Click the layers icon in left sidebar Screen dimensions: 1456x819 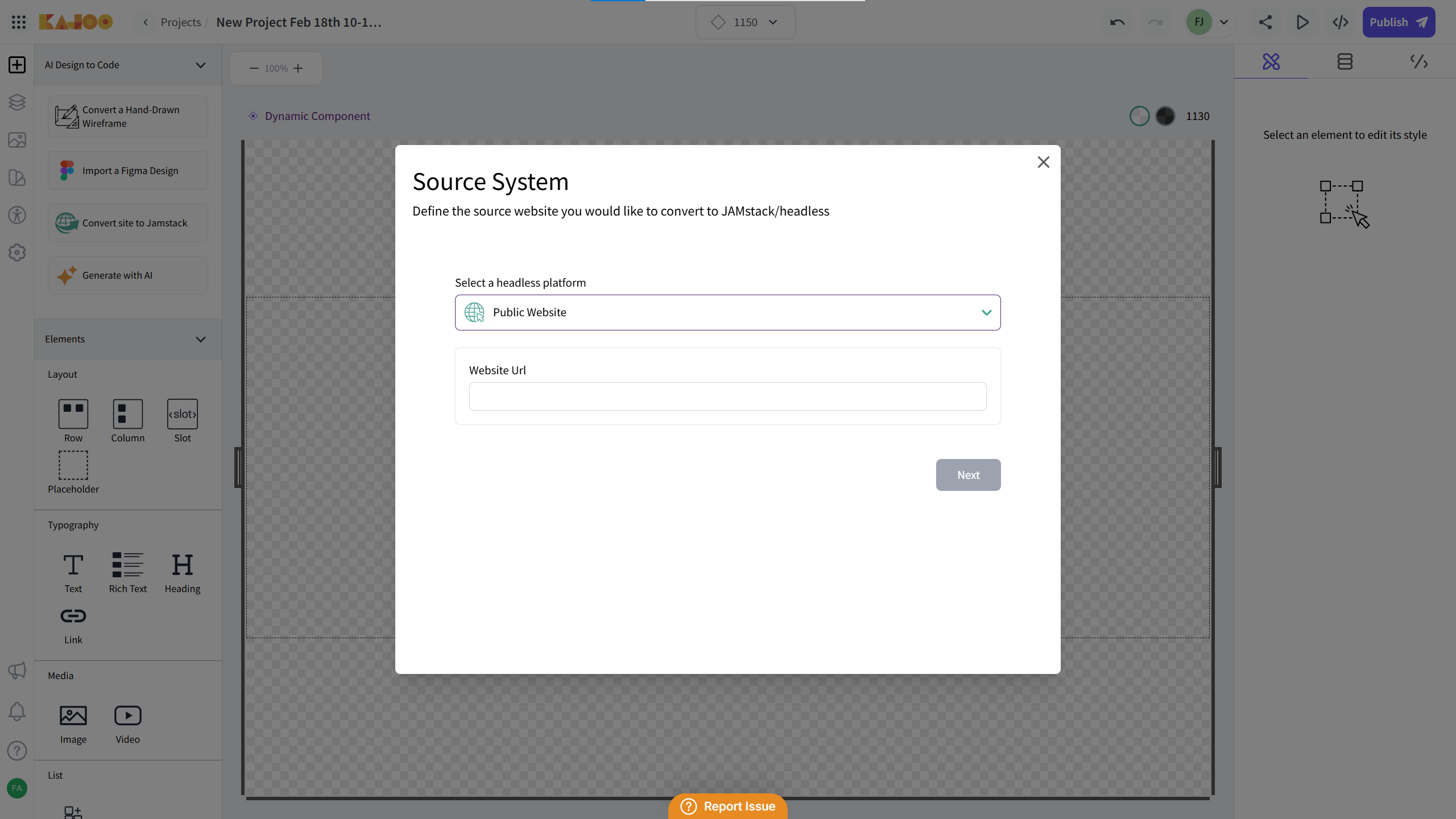click(x=17, y=102)
